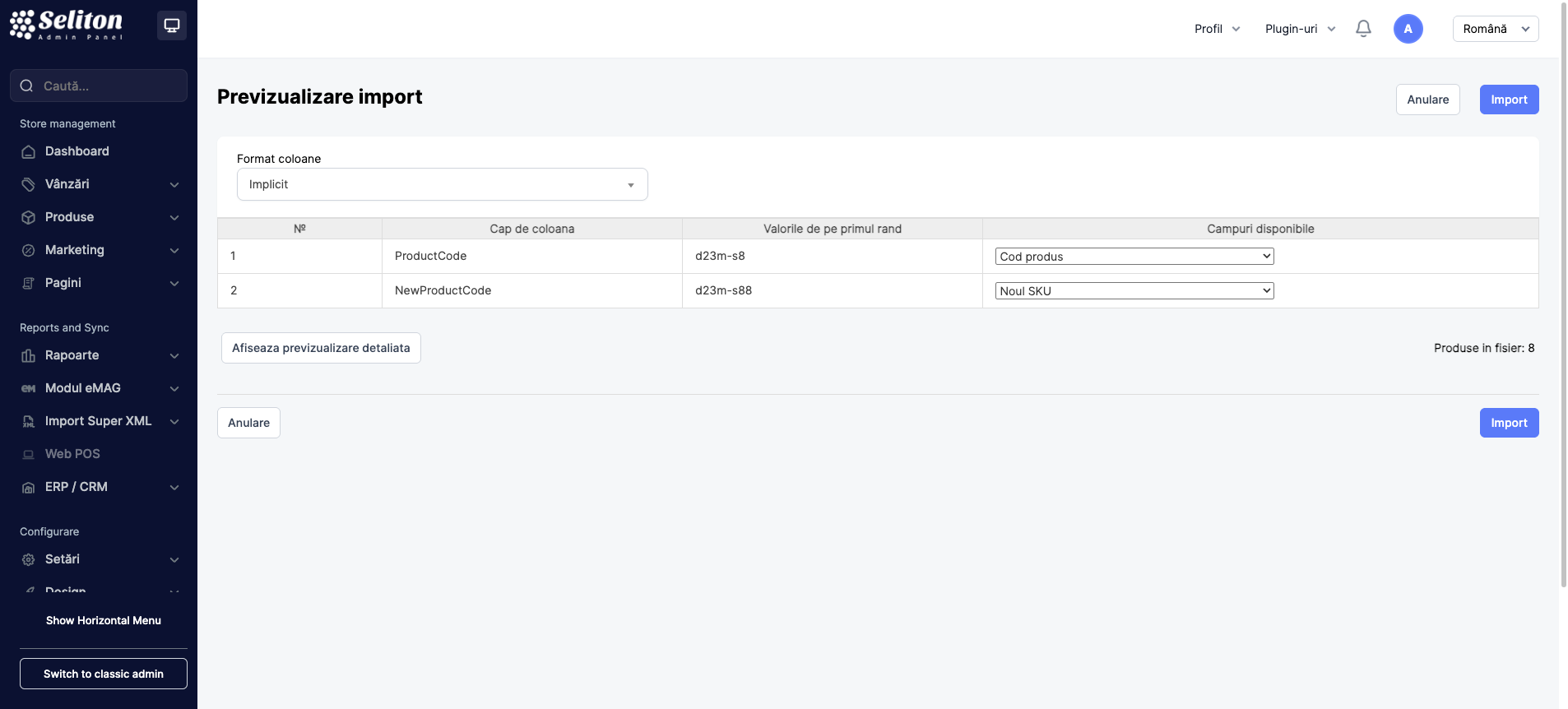Open the user avatar 'A' menu
1568x709 pixels.
point(1408,29)
